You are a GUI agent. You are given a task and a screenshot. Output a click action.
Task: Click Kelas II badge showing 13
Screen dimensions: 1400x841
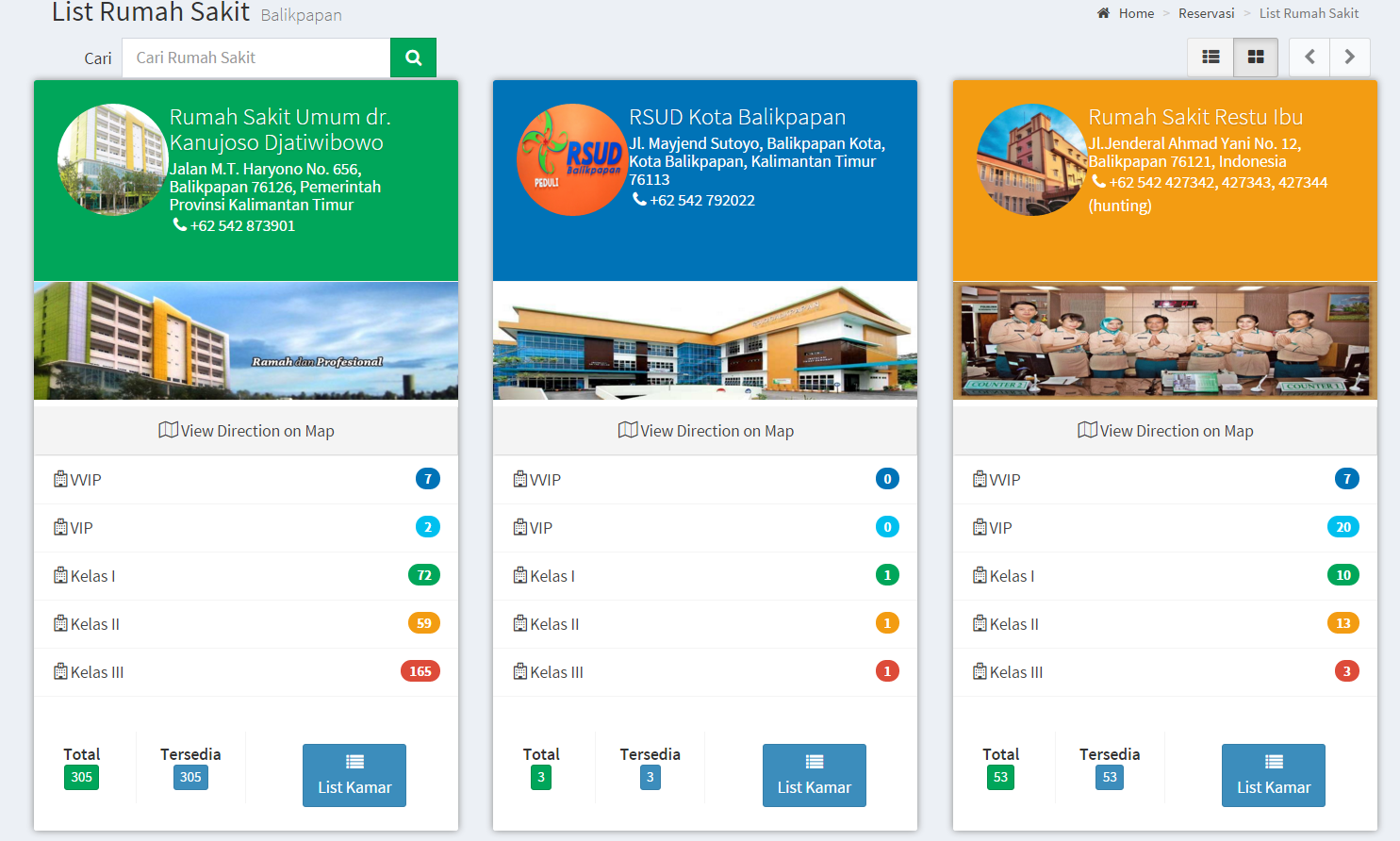click(1343, 623)
